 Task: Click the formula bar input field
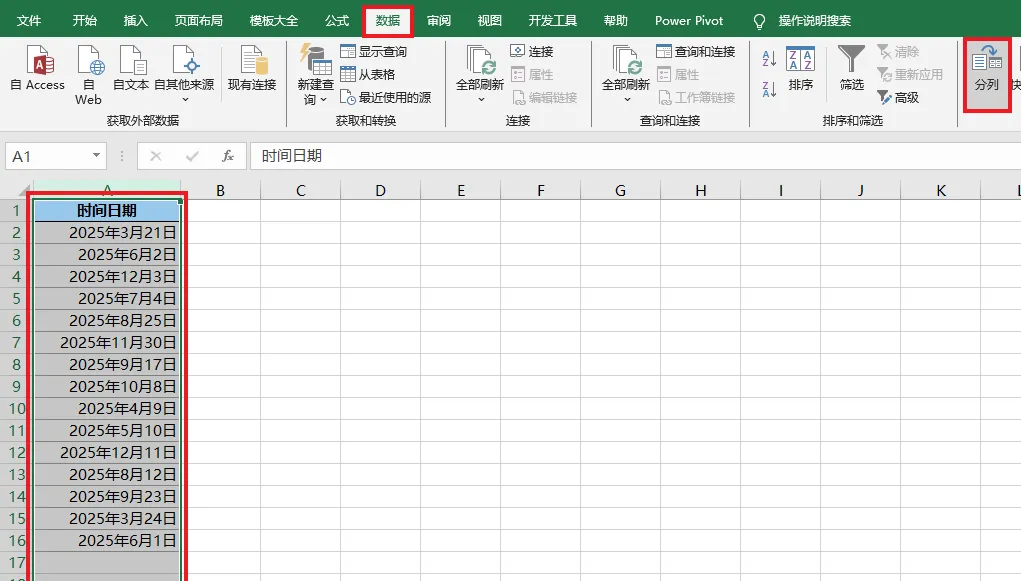tap(635, 156)
